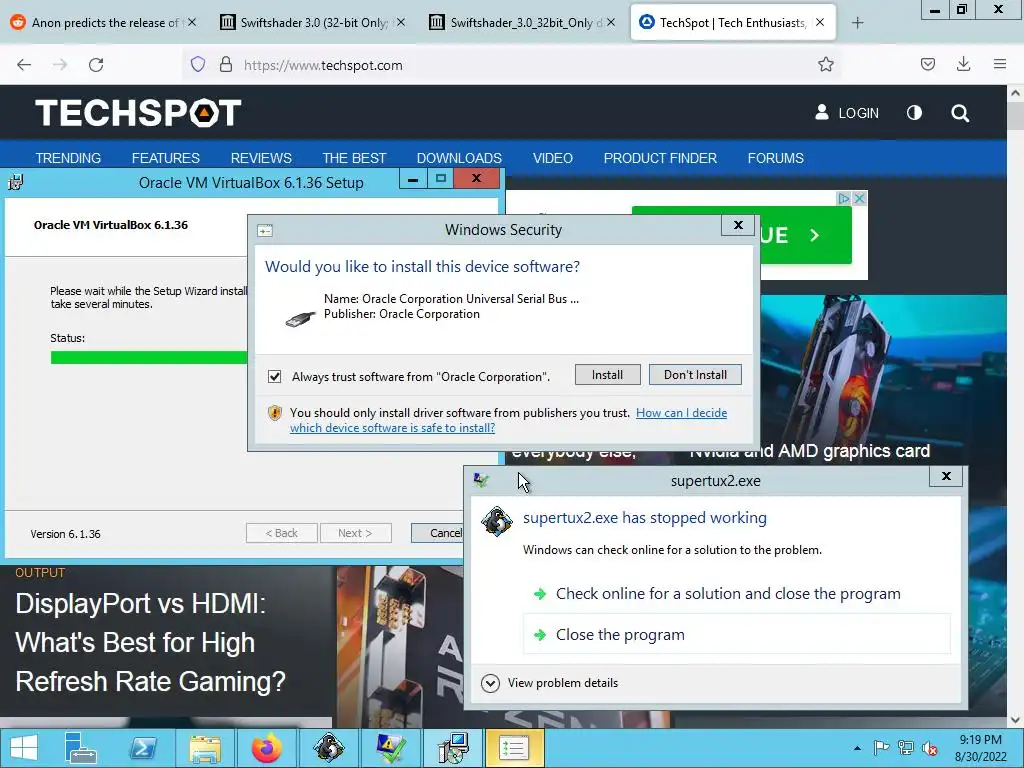
Task: Click the supertux2.exe dialog title icon
Action: [482, 480]
